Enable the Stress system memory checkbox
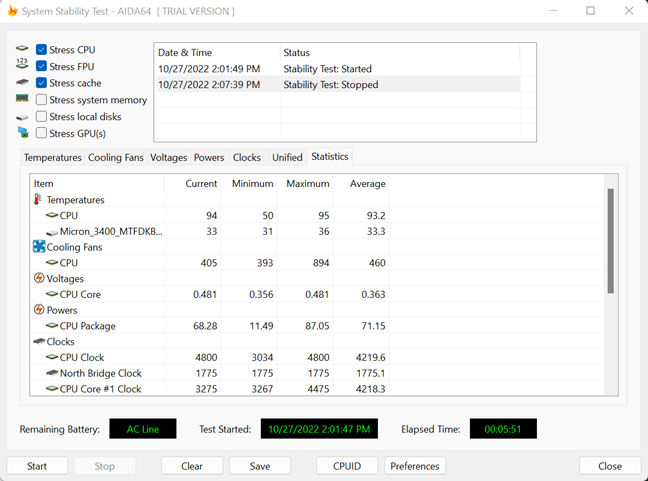This screenshot has width=648, height=481. pyautogui.click(x=41, y=100)
